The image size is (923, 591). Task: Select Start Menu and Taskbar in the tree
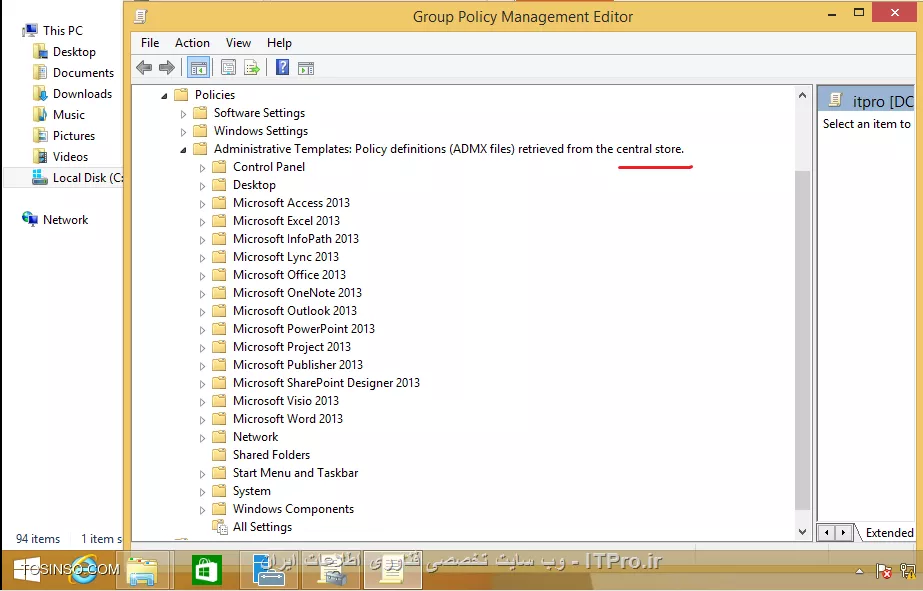pos(296,473)
